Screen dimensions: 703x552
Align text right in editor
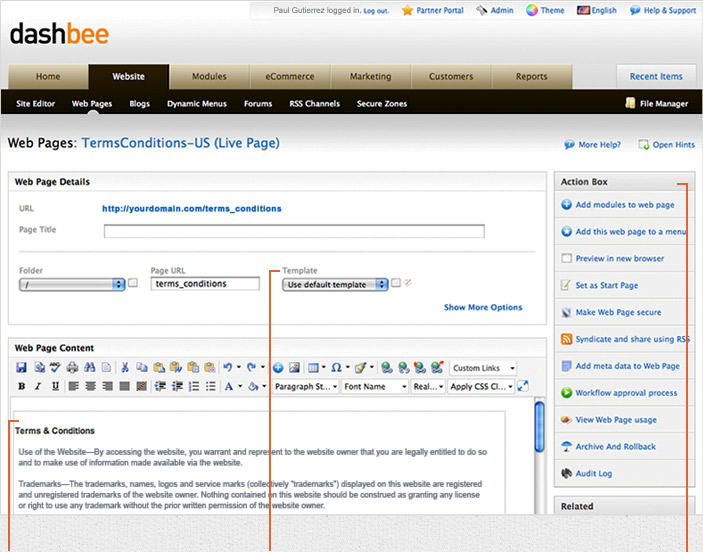click(x=108, y=386)
